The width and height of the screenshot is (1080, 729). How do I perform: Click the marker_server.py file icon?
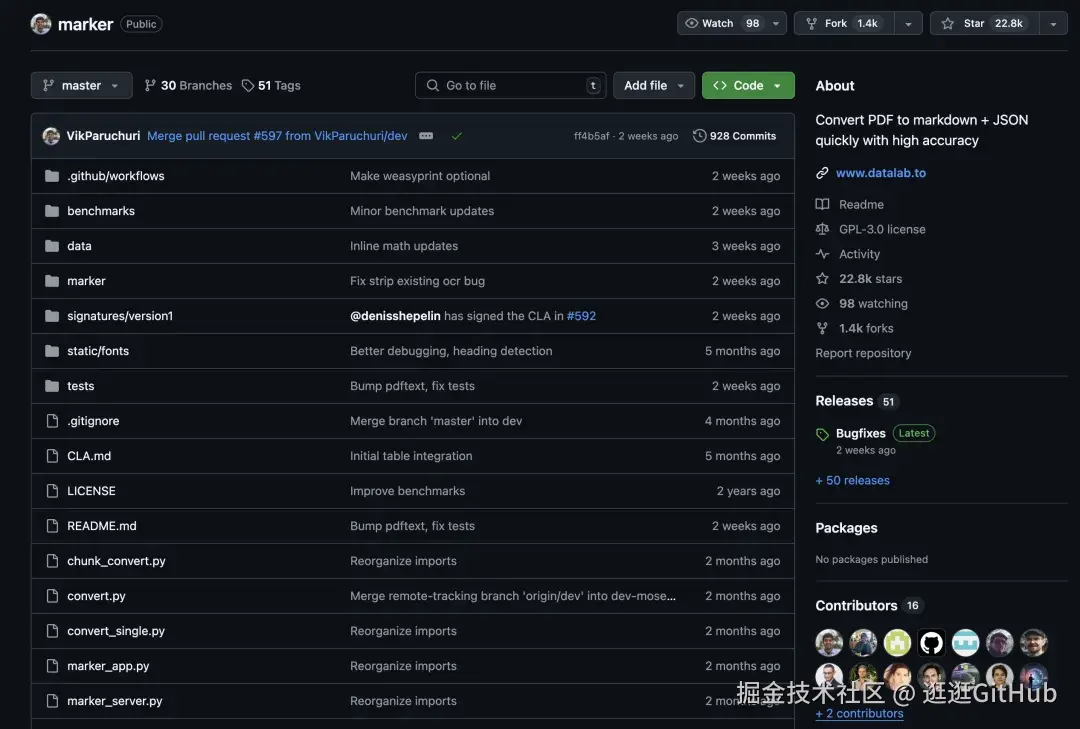[x=52, y=701]
